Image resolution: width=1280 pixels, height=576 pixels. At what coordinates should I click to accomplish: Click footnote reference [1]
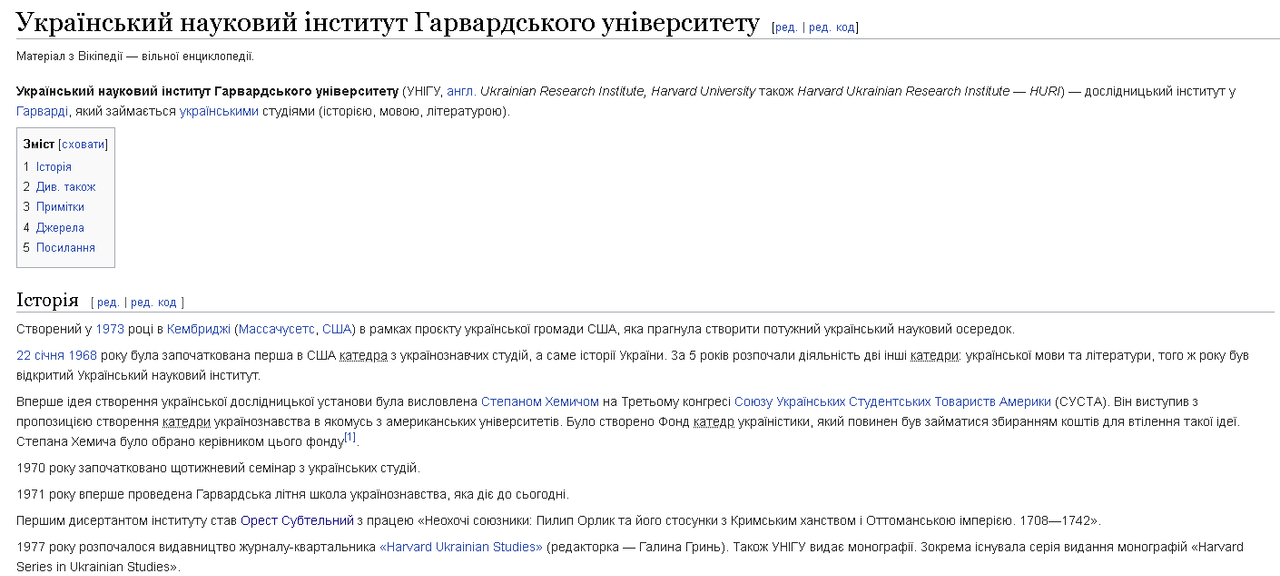tap(350, 437)
